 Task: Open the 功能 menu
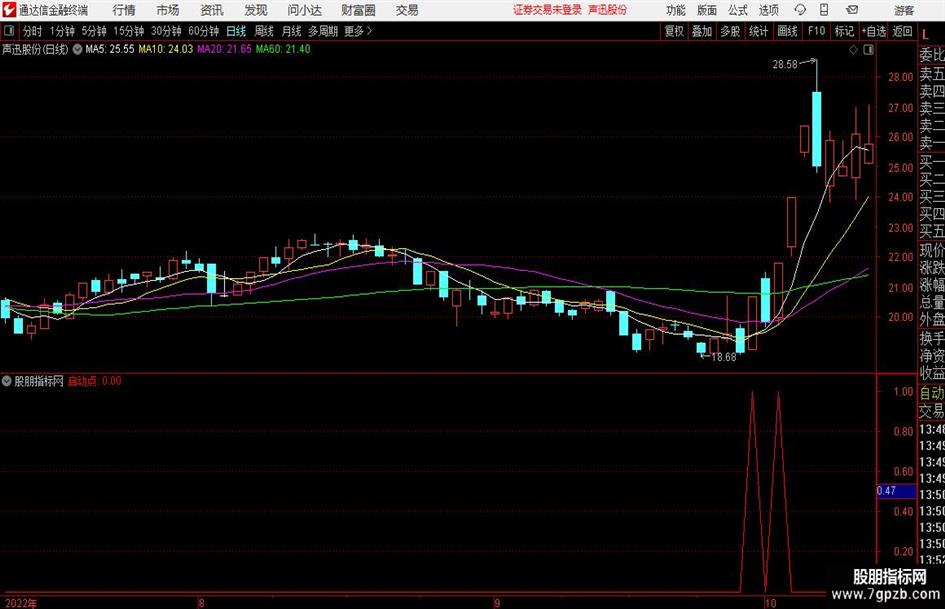coord(676,10)
